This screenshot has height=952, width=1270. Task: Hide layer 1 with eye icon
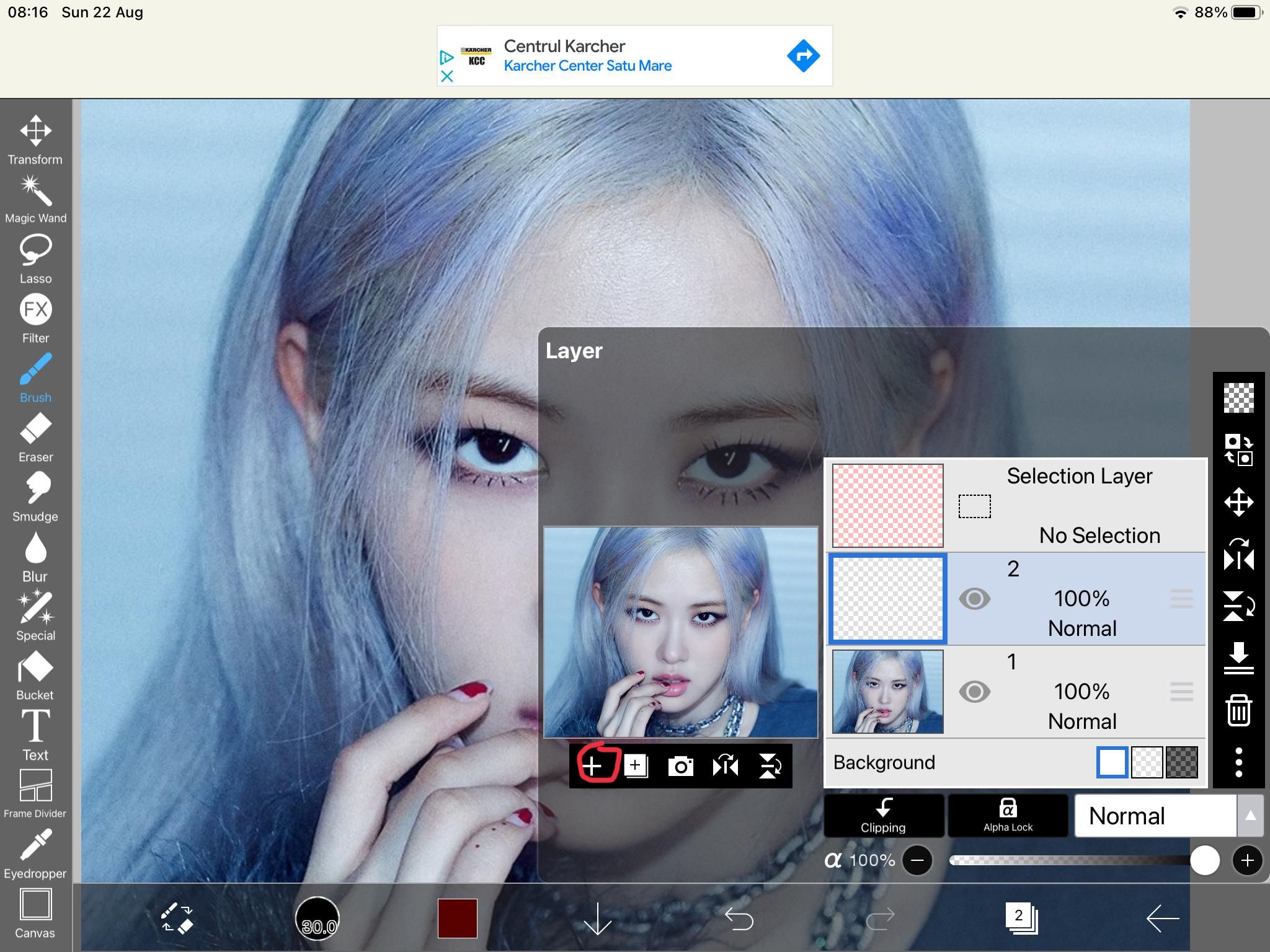[974, 692]
